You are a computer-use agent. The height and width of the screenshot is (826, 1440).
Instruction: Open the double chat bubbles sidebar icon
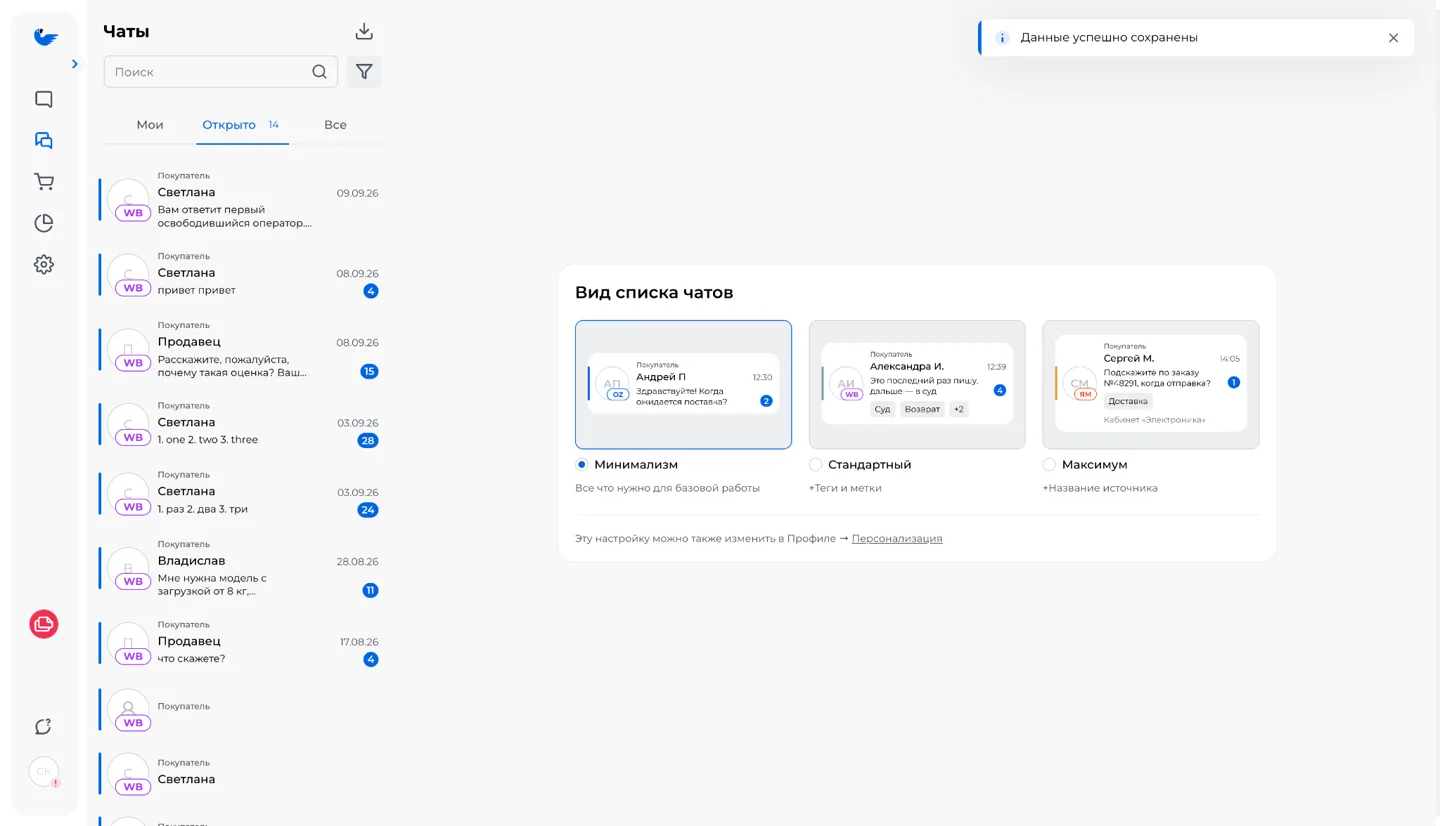pyautogui.click(x=44, y=141)
